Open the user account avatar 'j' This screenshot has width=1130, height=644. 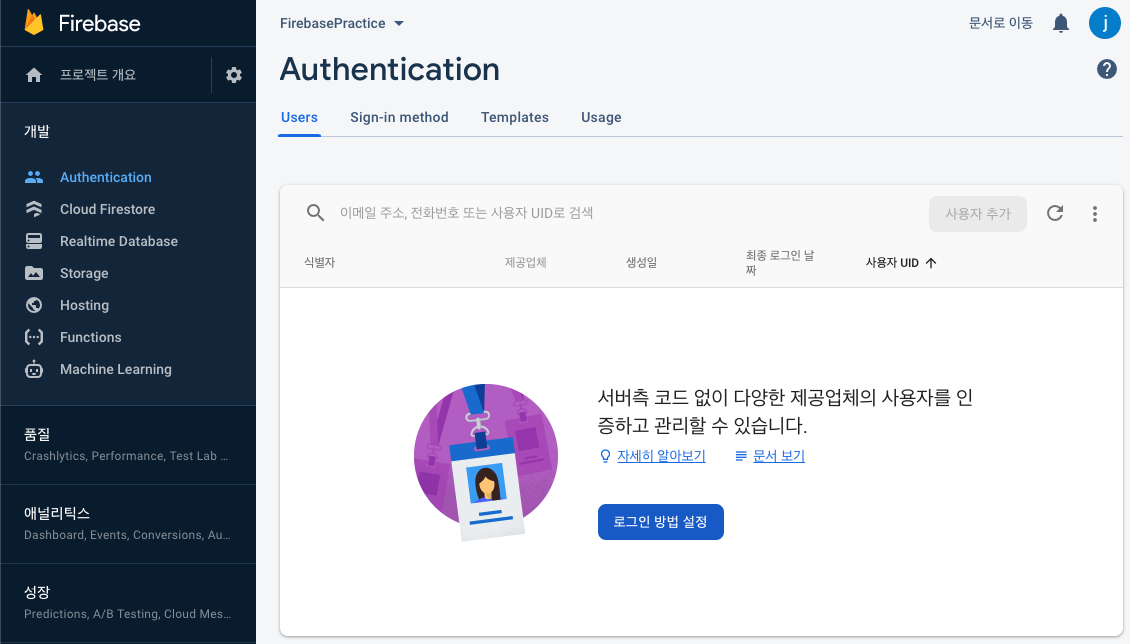pyautogui.click(x=1105, y=23)
